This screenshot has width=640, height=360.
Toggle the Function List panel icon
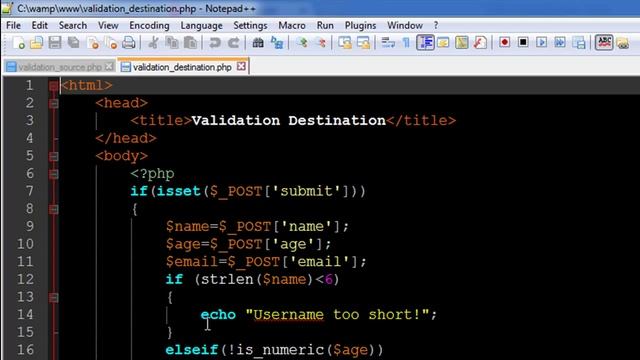click(x=480, y=42)
